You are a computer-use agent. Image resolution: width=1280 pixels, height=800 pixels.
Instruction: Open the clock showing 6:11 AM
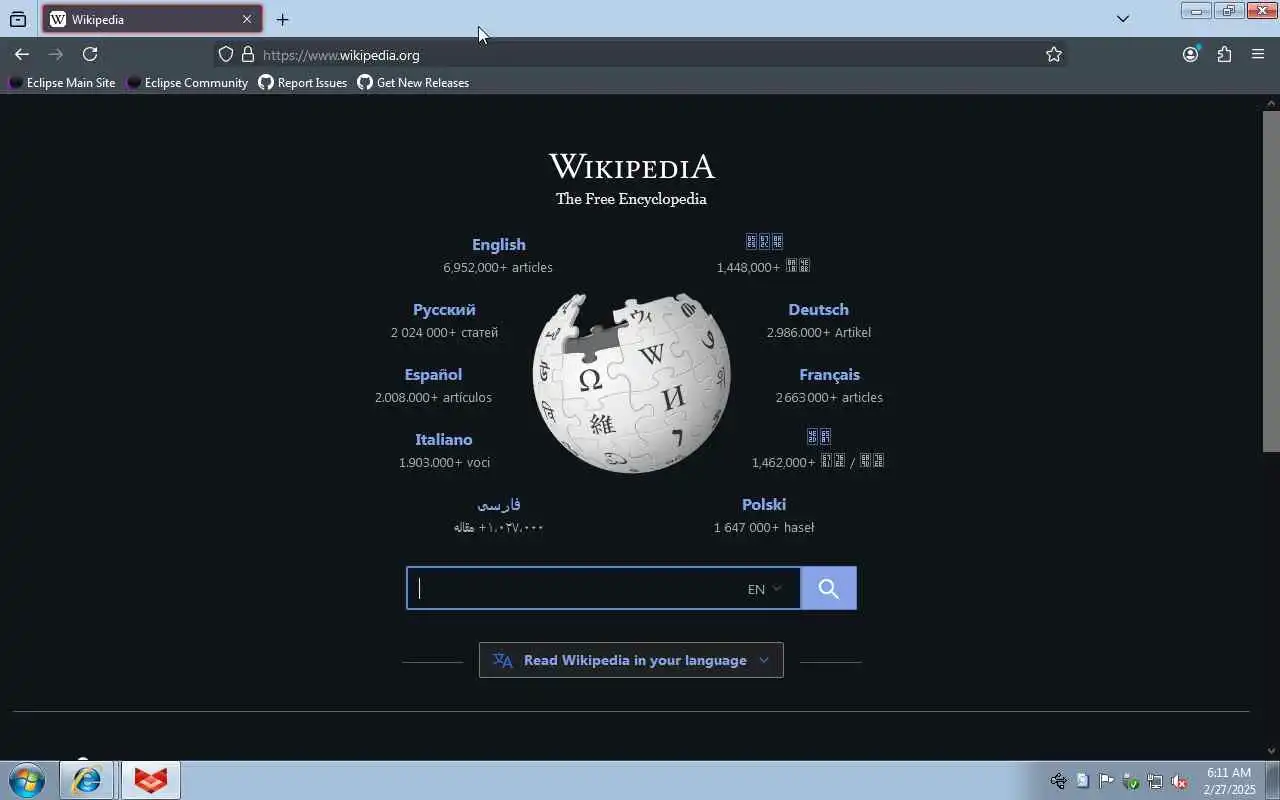(x=1229, y=781)
